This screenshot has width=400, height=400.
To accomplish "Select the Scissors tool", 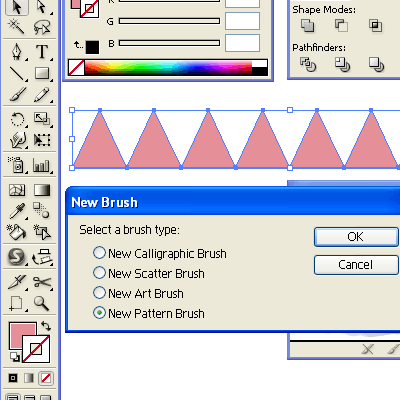I will click(42, 282).
